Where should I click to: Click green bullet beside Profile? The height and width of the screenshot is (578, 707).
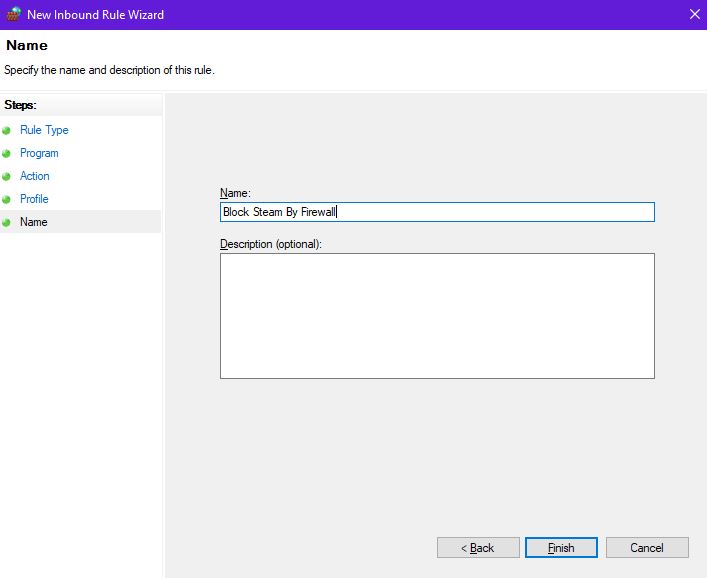tap(6, 200)
